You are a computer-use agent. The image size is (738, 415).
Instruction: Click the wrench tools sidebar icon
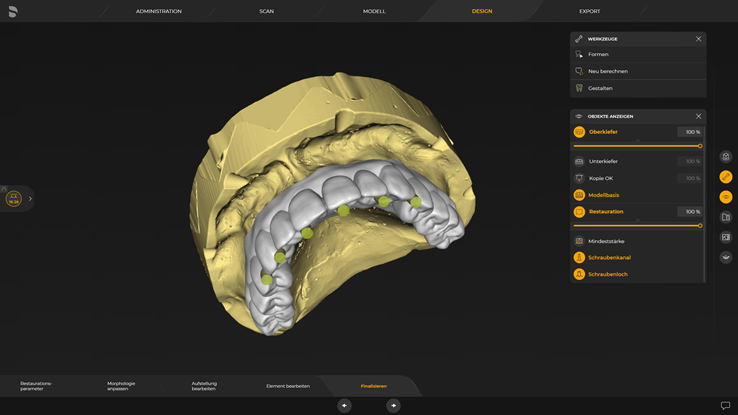(x=726, y=177)
